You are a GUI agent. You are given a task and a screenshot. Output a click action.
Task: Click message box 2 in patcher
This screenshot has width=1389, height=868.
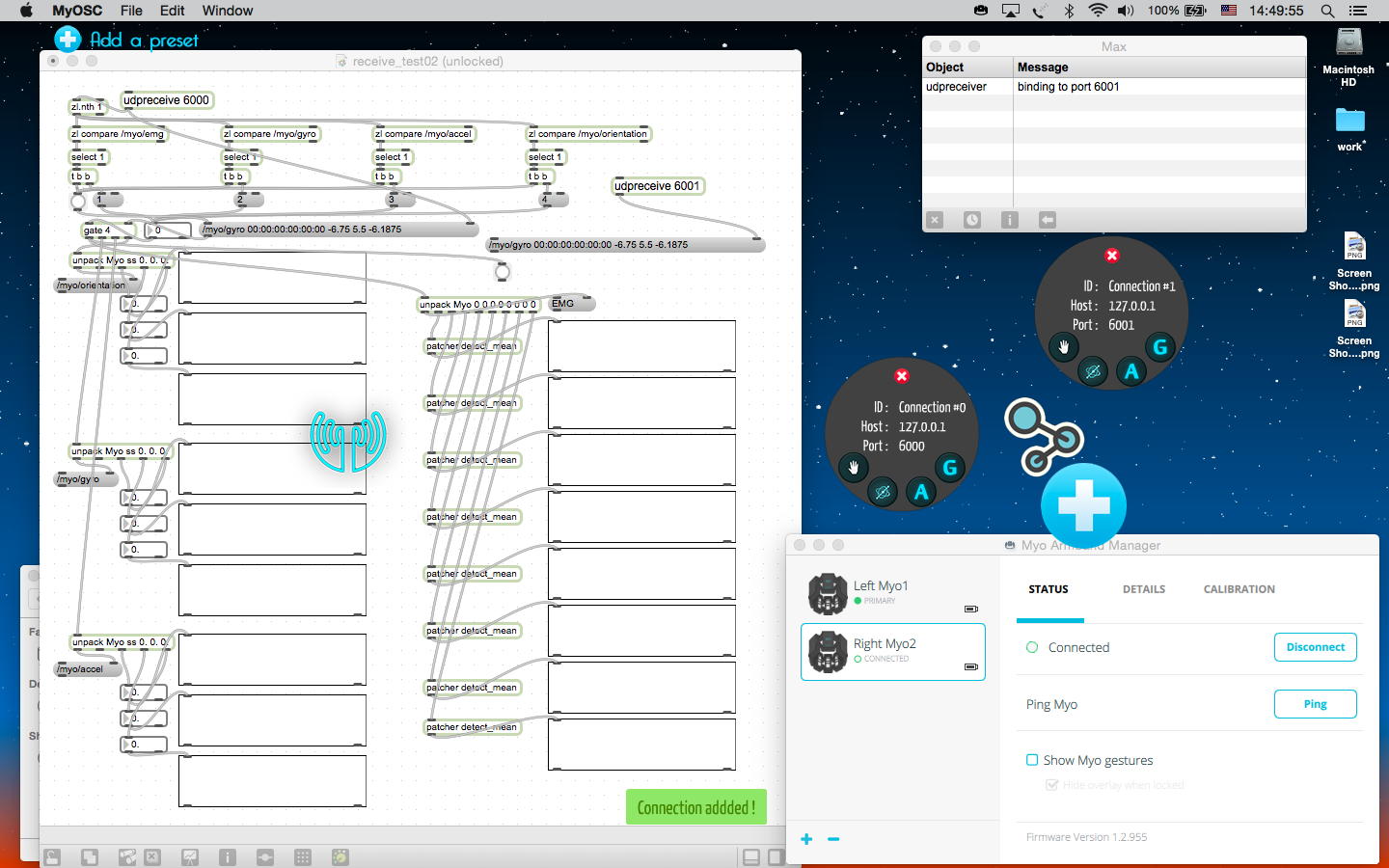point(250,200)
